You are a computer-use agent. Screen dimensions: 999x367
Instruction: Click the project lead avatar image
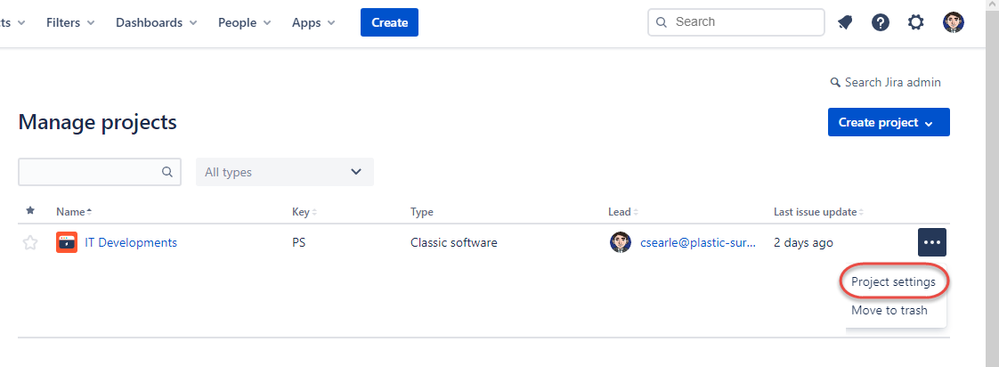click(x=620, y=243)
